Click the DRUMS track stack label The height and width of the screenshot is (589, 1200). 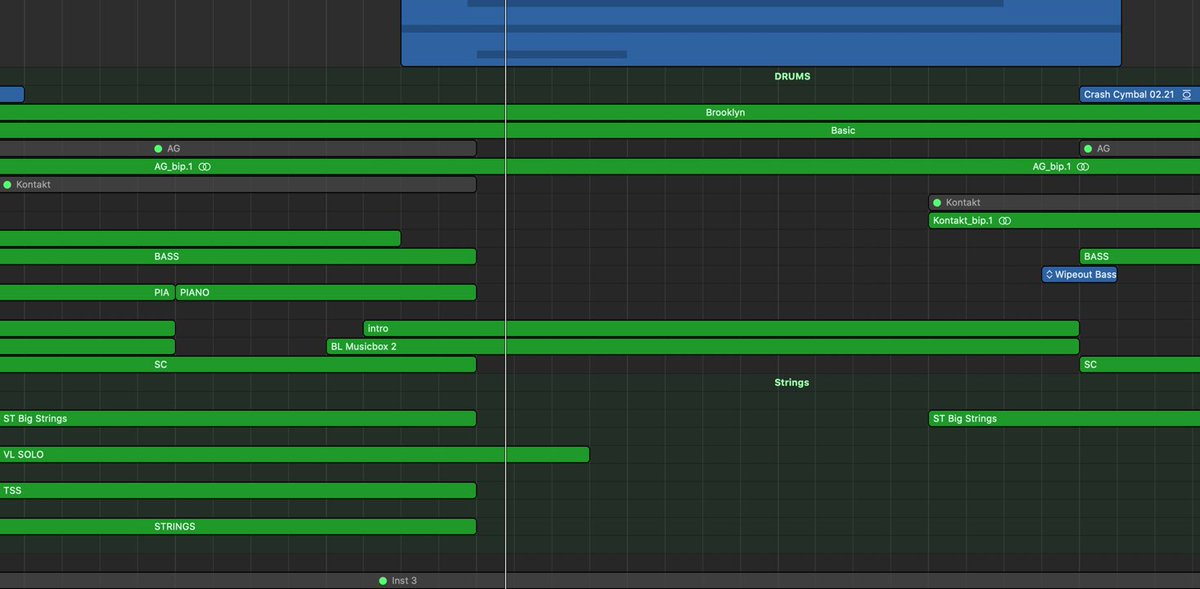792,76
